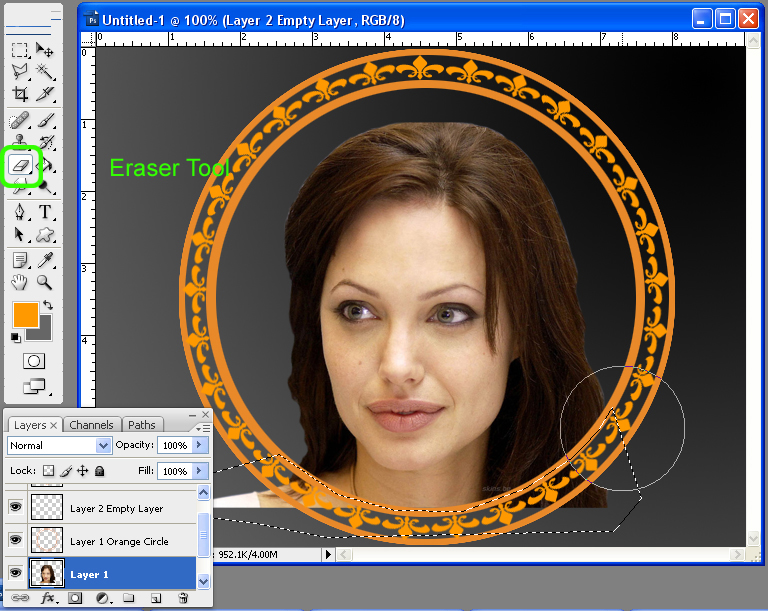Switch to the Channels tab

tap(91, 425)
